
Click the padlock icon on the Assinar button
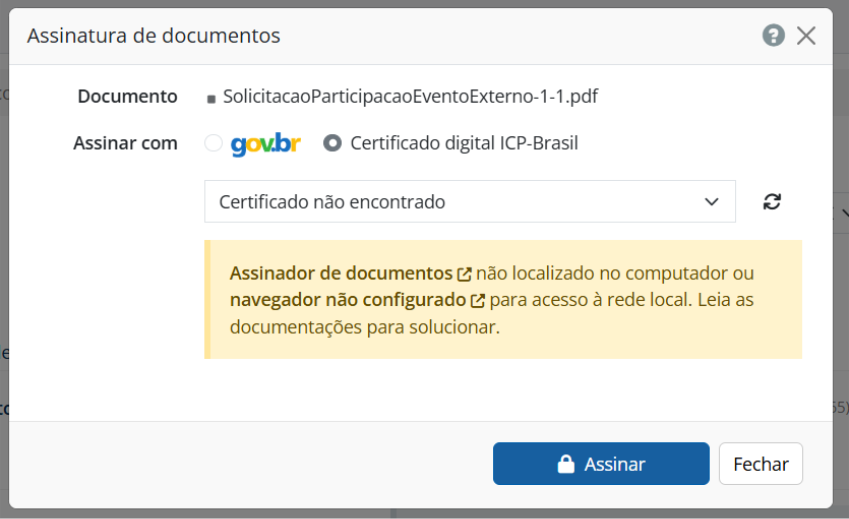tap(566, 464)
